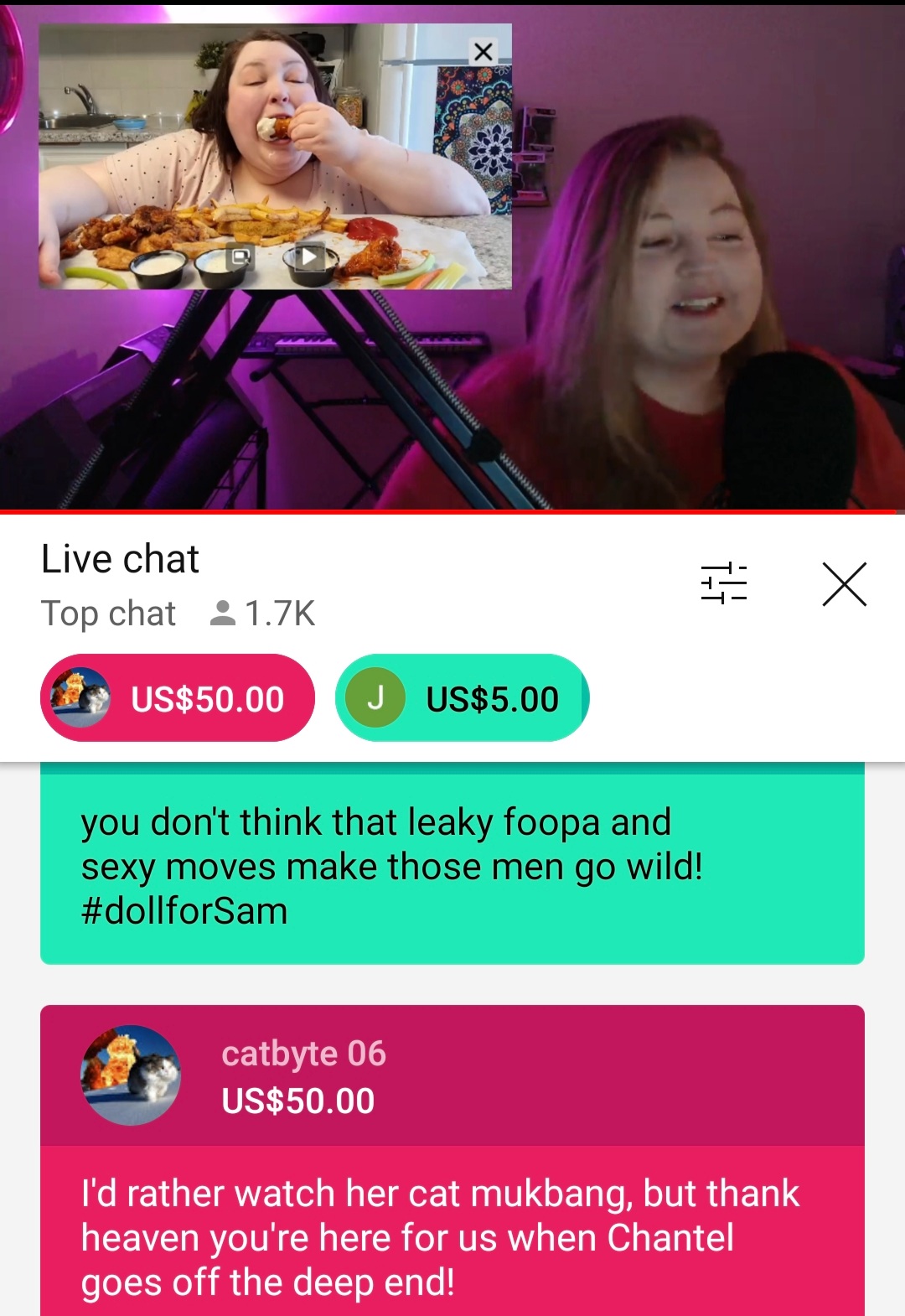
Task: Open catbyte 06 profile avatar
Action: point(130,1075)
